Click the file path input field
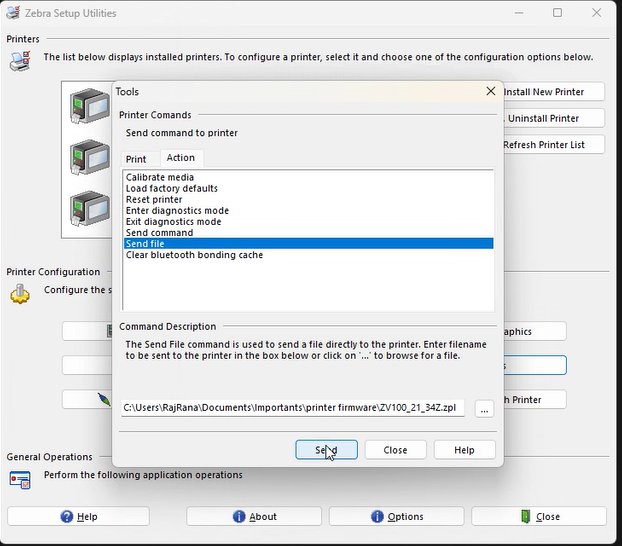 tap(292, 408)
